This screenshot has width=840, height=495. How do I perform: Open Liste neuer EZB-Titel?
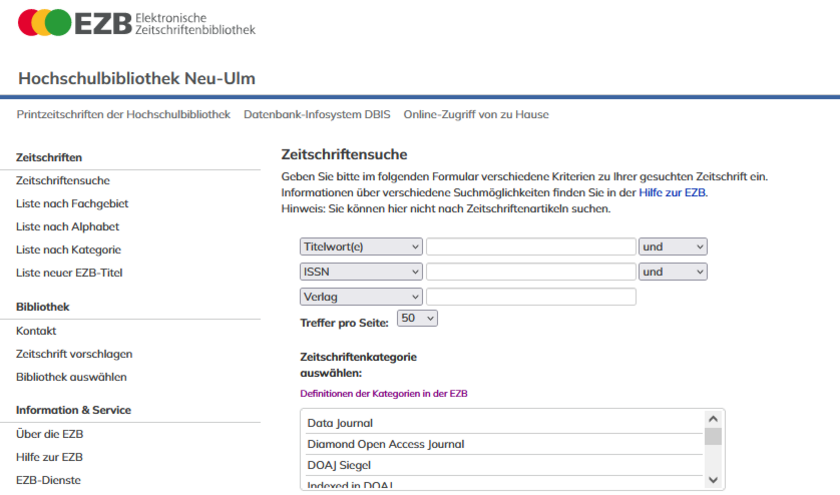click(69, 273)
